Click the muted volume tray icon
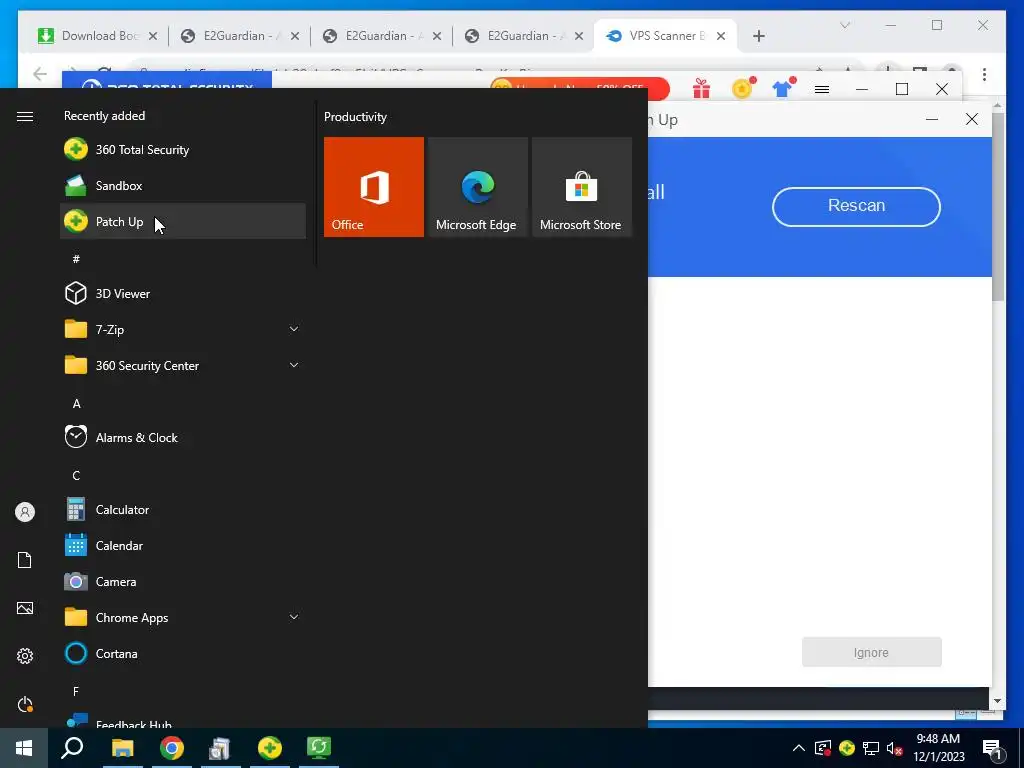1024x768 pixels. (895, 748)
